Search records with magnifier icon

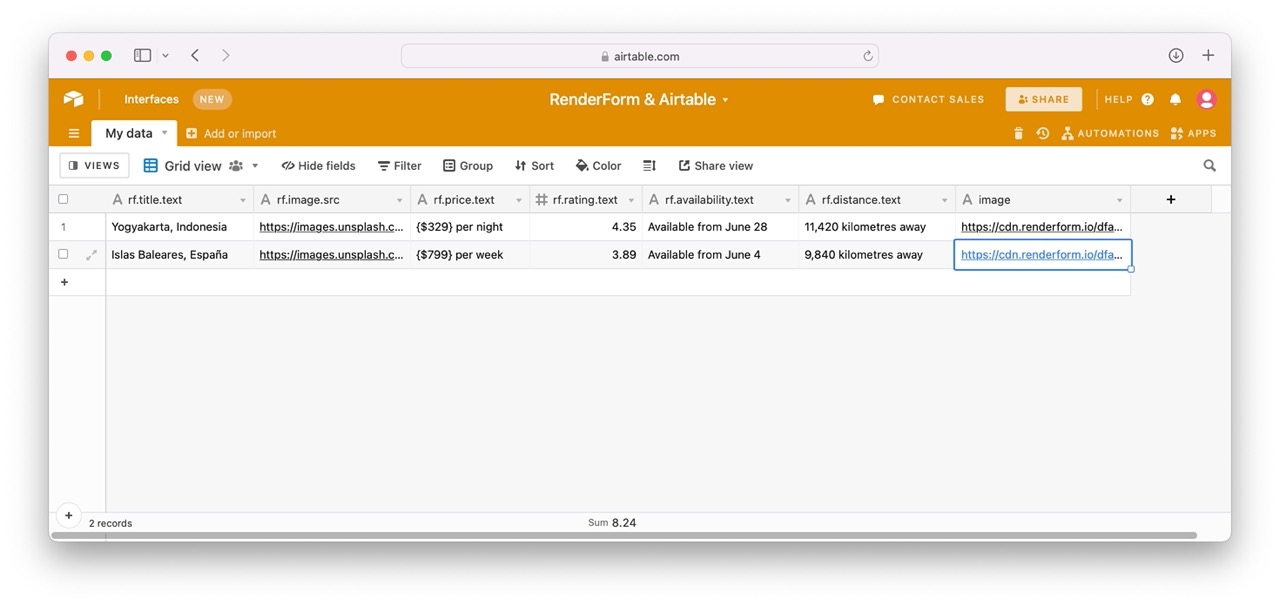point(1210,166)
